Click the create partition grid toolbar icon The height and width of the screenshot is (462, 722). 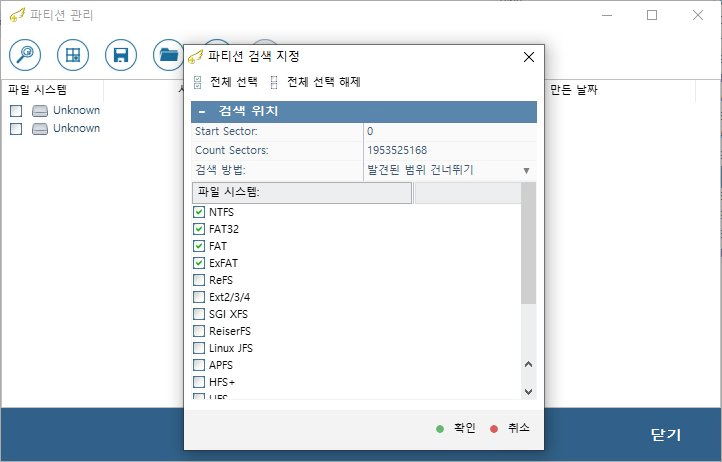click(73, 55)
